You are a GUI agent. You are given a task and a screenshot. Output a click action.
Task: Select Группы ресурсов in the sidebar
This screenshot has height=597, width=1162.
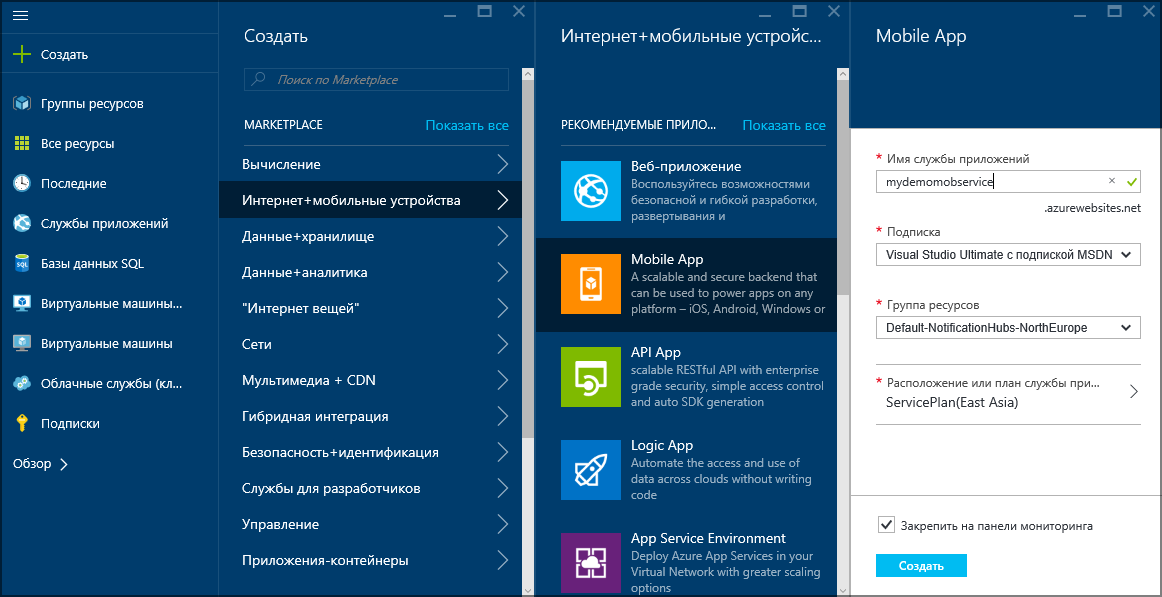coord(80,103)
